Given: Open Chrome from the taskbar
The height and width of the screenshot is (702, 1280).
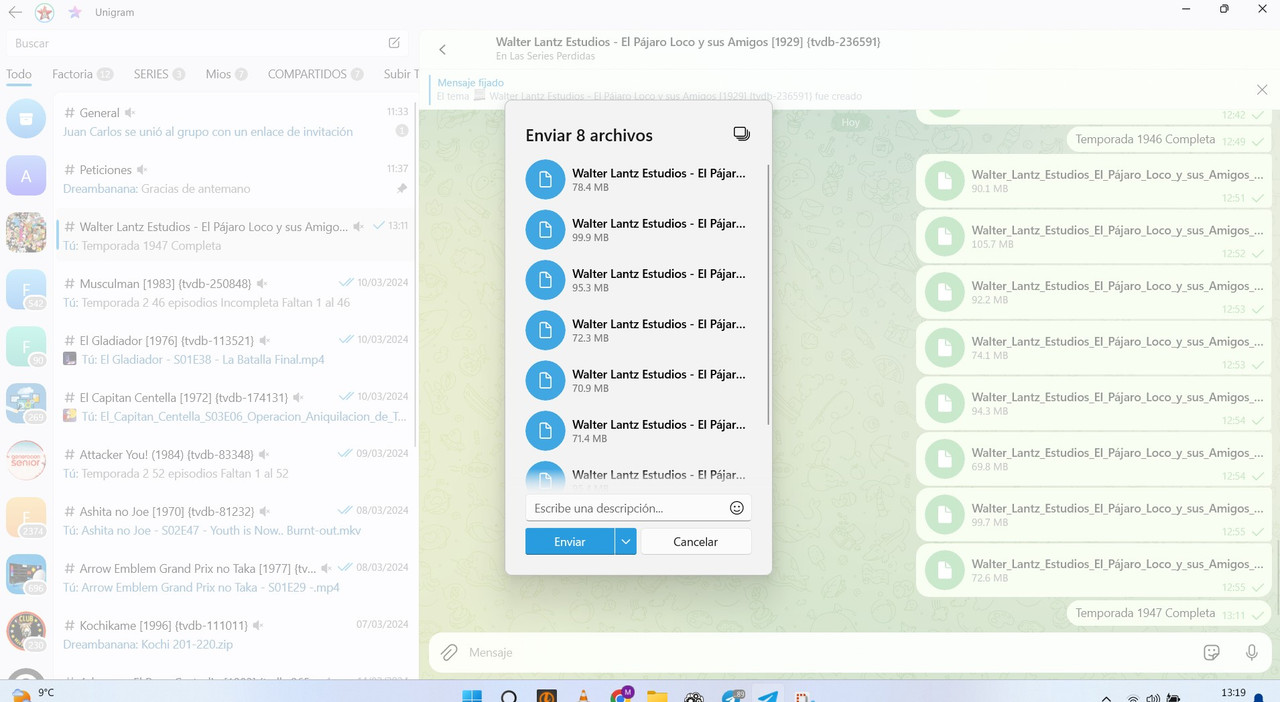Looking at the screenshot, I should 622,695.
